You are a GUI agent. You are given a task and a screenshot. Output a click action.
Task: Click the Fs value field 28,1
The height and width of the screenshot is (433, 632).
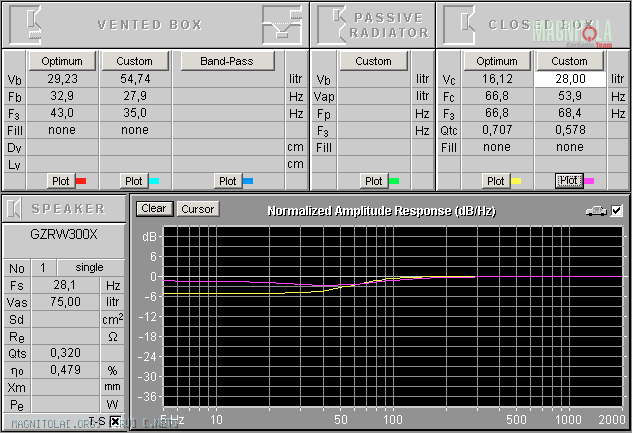click(66, 285)
